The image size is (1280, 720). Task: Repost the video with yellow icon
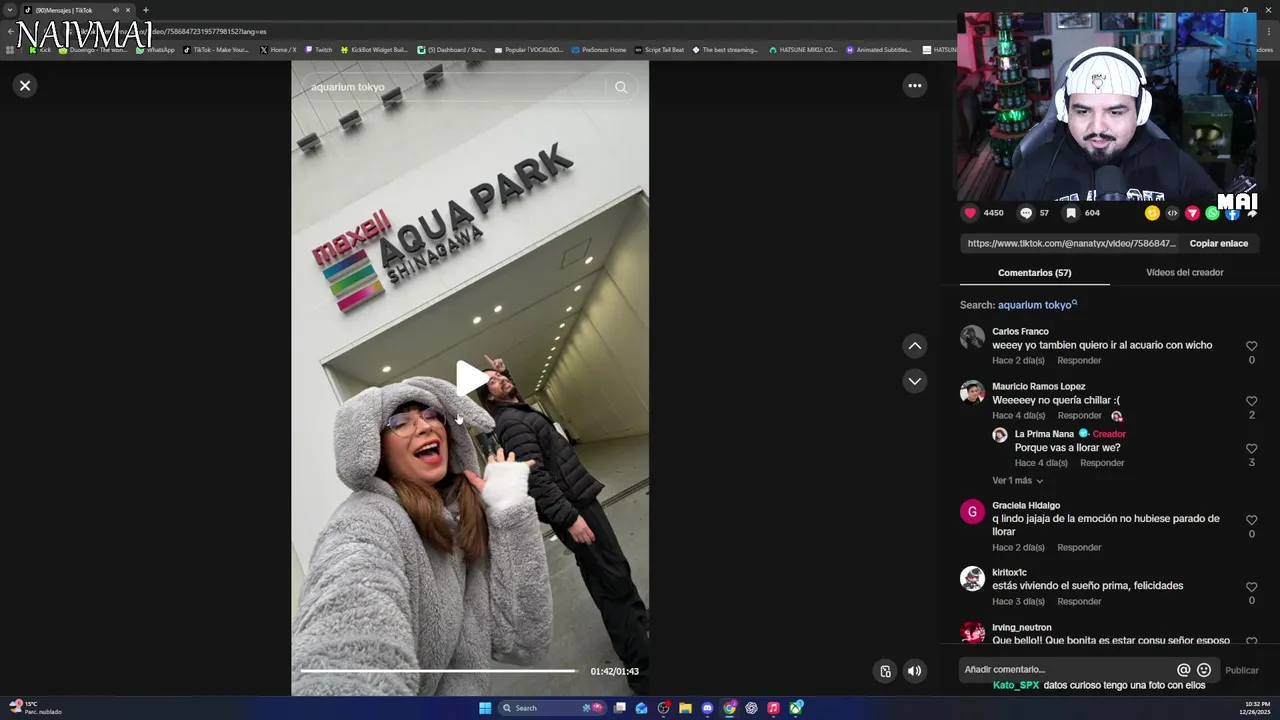pos(1152,213)
